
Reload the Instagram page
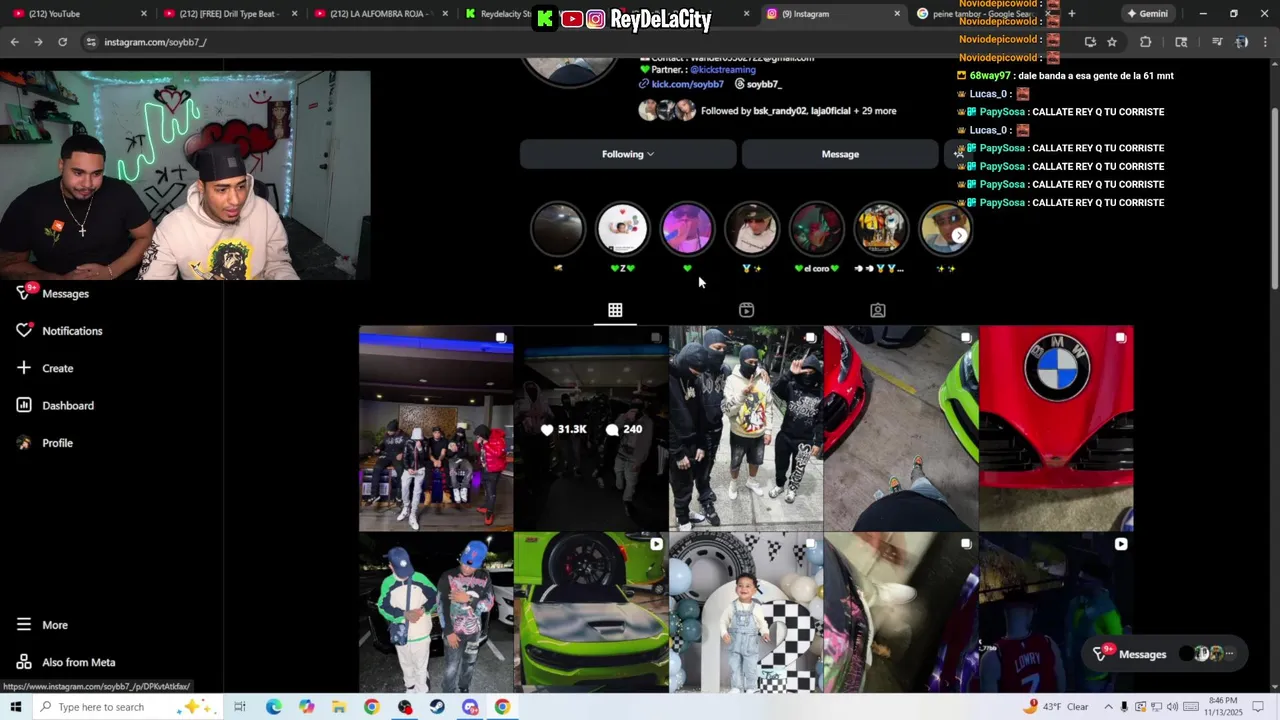coord(62,42)
